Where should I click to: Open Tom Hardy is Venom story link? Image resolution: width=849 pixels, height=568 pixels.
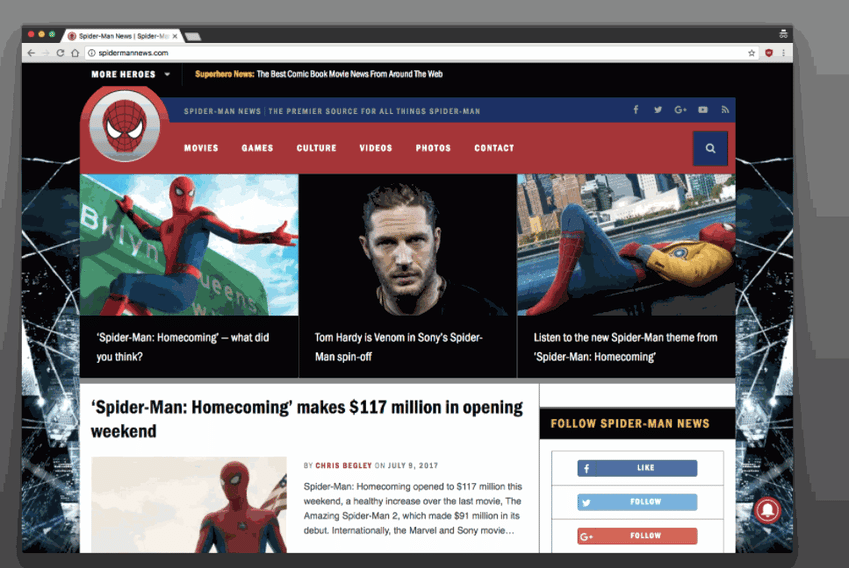[x=399, y=347]
